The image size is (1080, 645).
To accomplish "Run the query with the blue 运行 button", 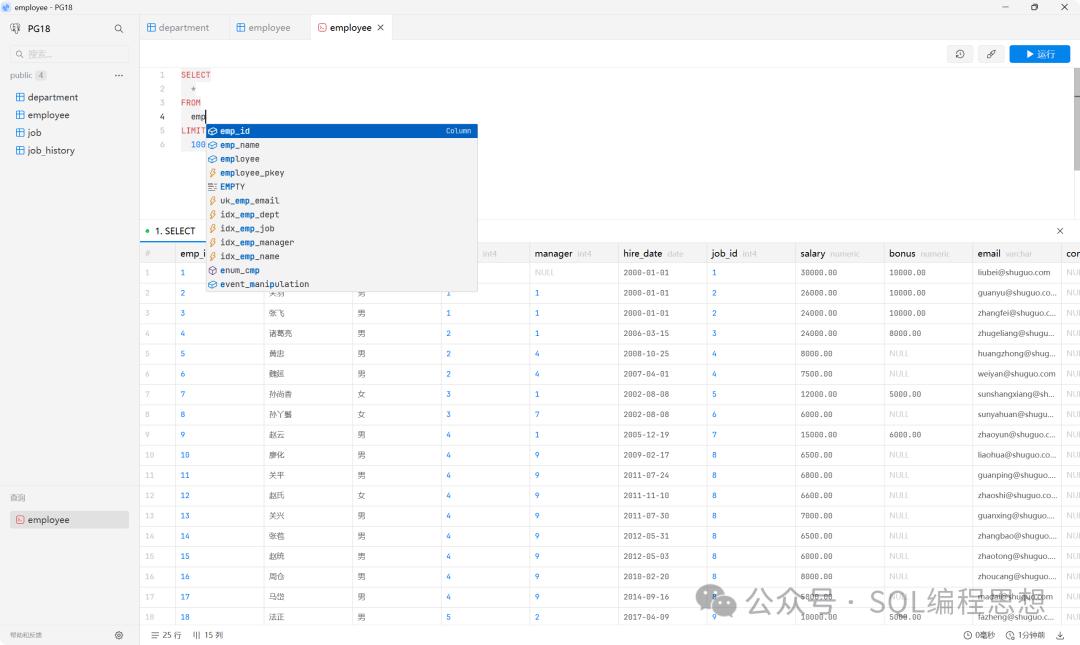I will coord(1039,54).
